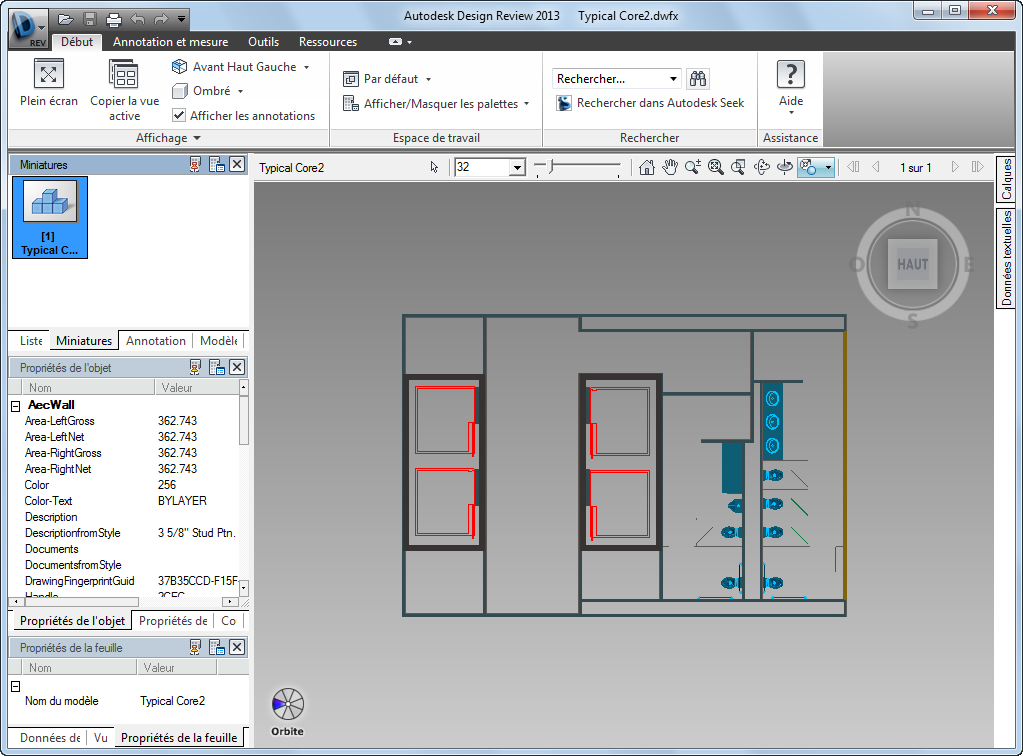The height and width of the screenshot is (756, 1023).
Task: Click the binoculars search icon
Action: pyautogui.click(x=698, y=79)
